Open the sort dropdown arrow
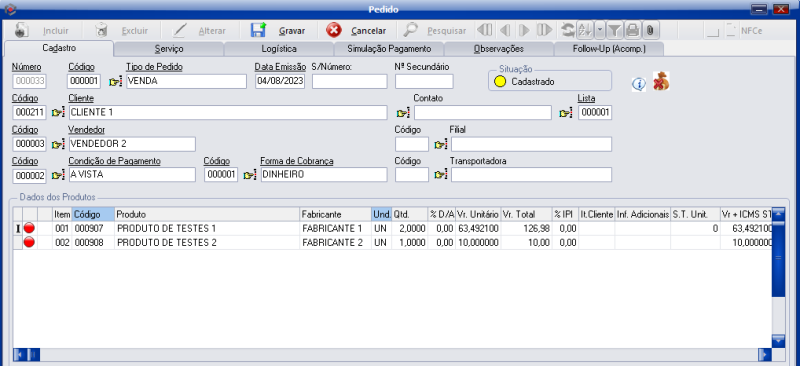 coord(599,31)
